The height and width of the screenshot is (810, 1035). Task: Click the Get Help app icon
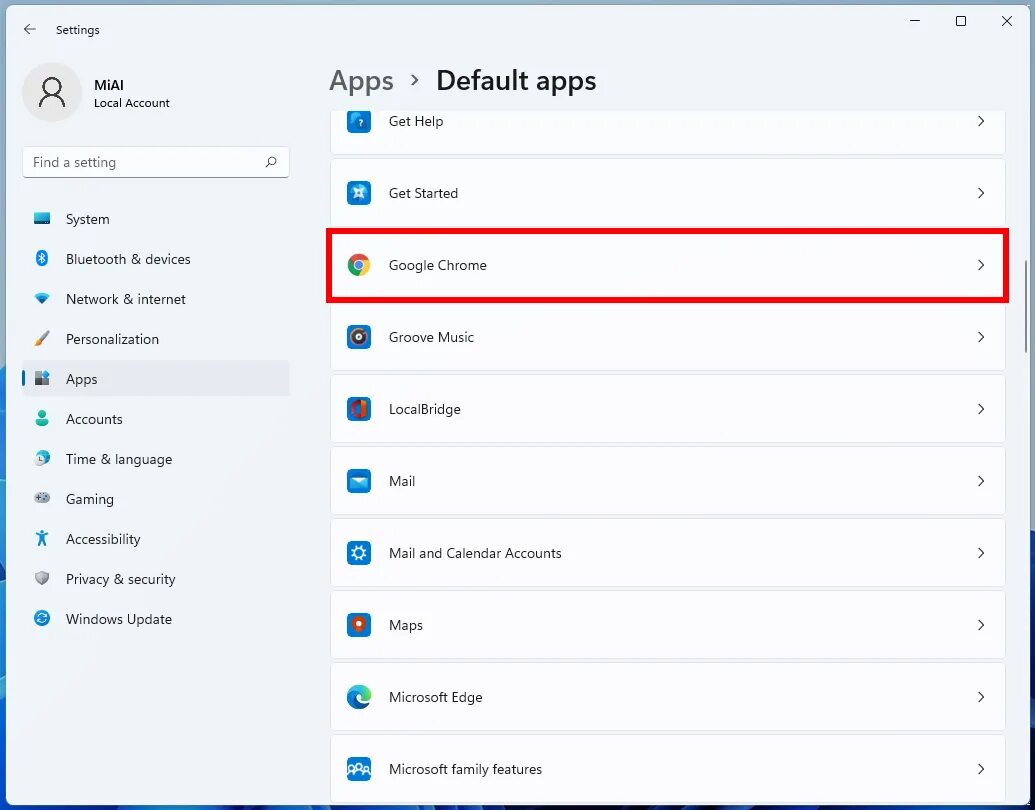point(358,121)
